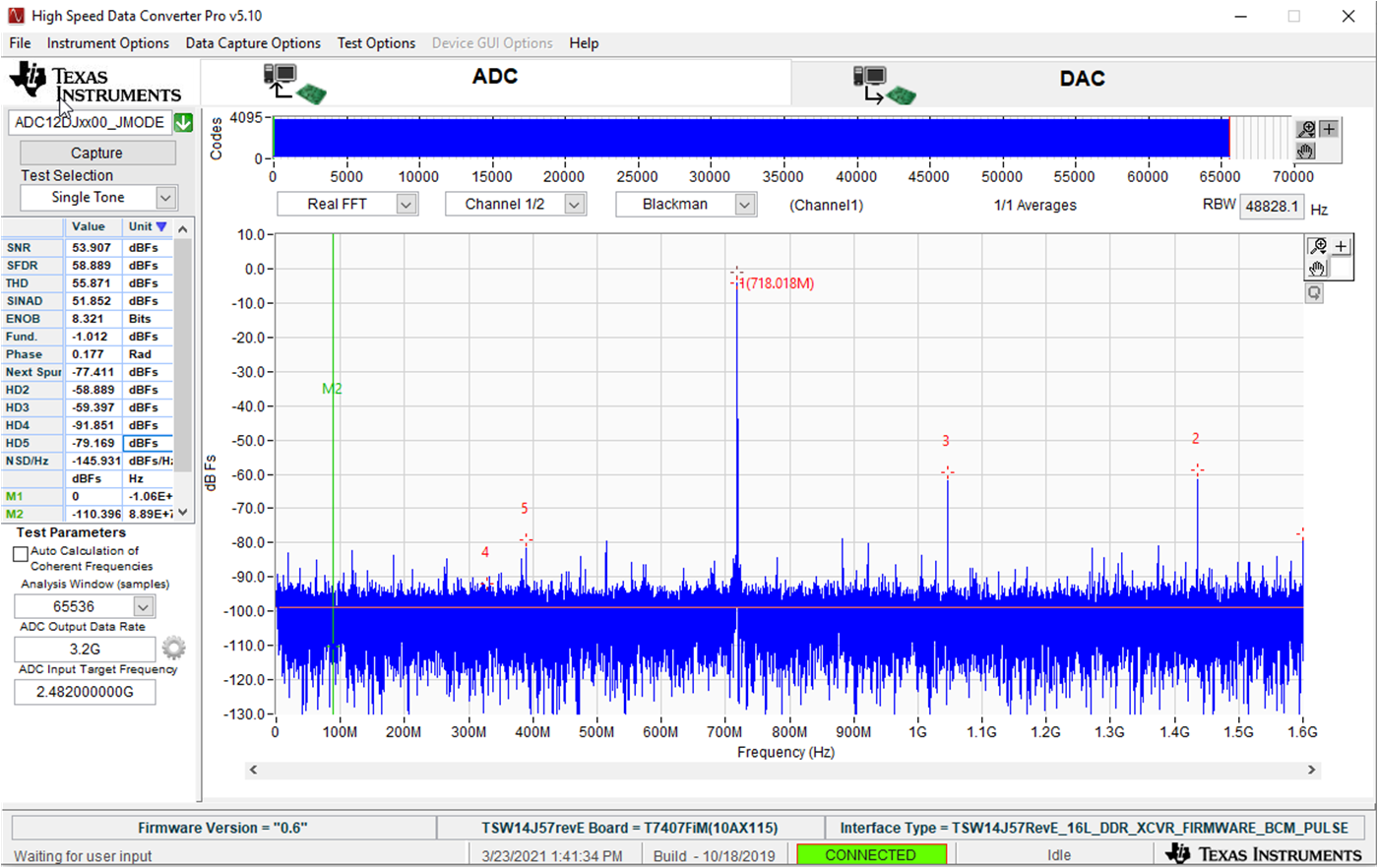Select pan hand tool on FFT graph
This screenshot has width=1378, height=868.
1317,268
